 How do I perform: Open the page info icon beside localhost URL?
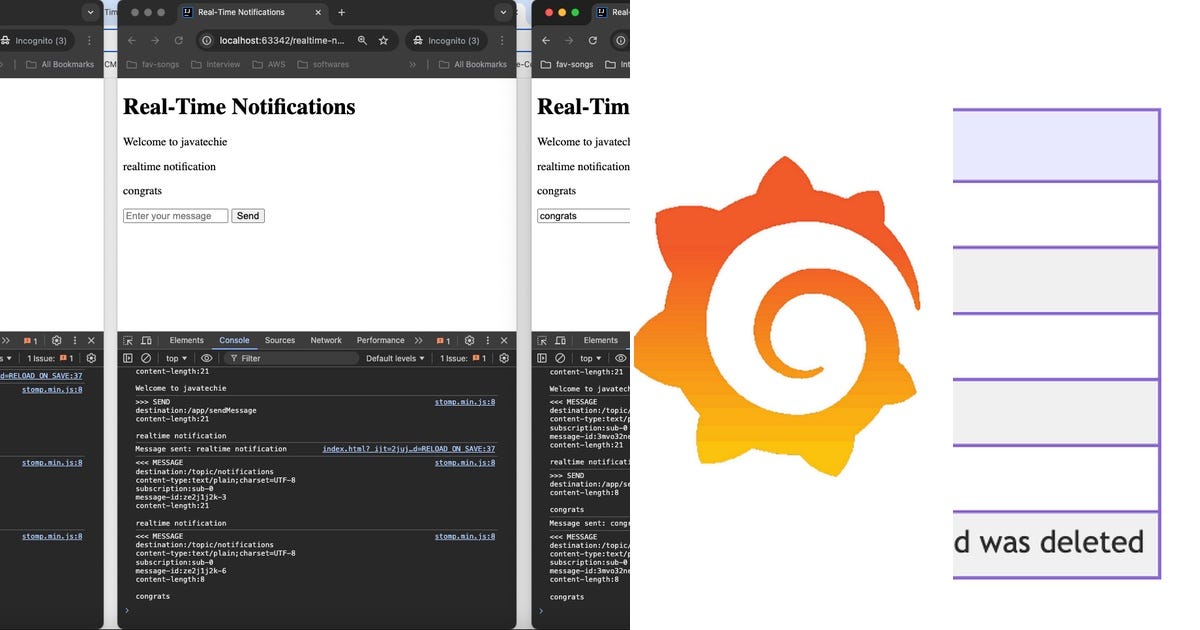coord(207,41)
